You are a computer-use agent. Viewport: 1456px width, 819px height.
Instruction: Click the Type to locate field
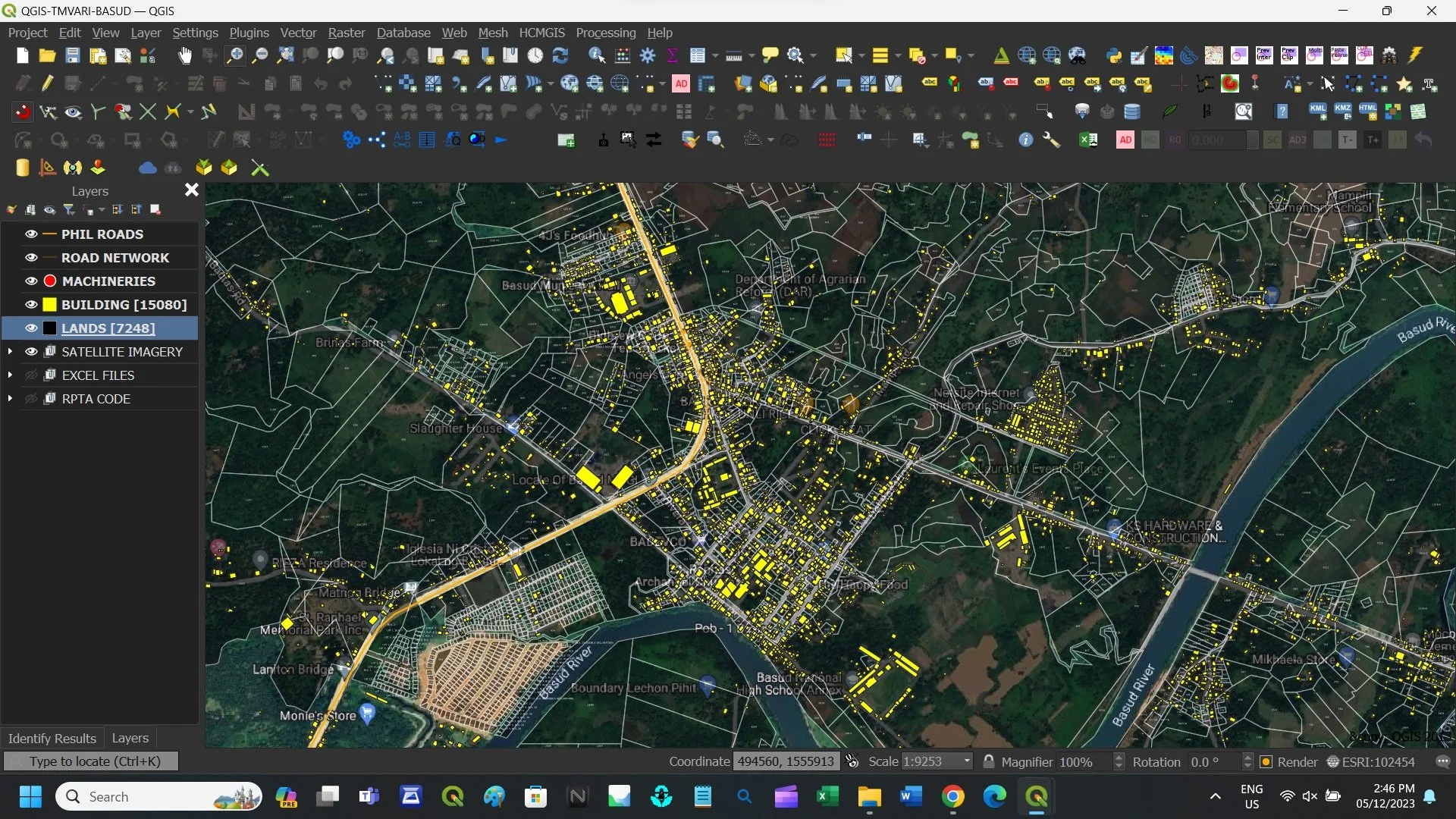point(91,761)
